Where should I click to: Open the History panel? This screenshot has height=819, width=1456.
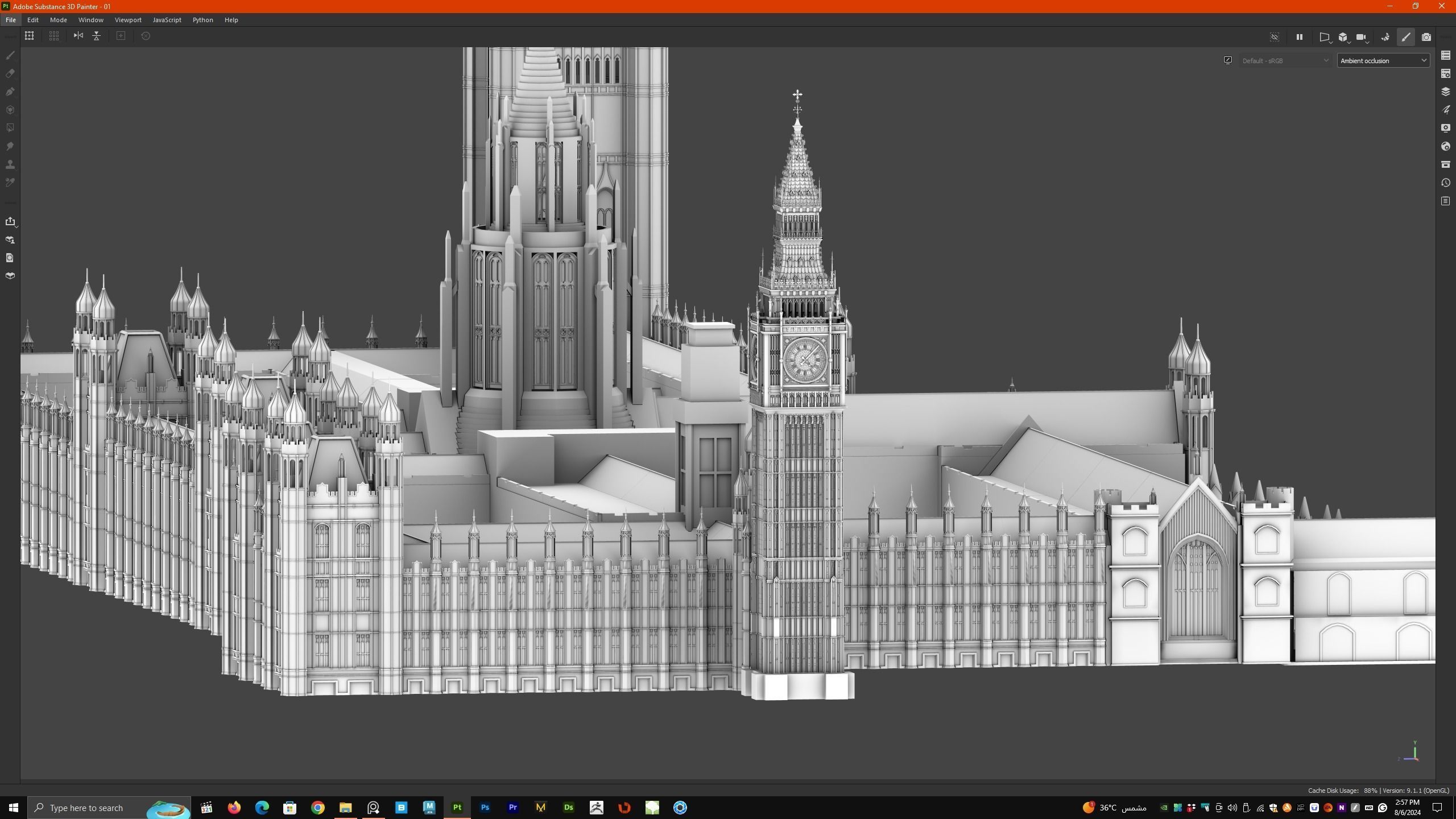tap(1446, 183)
